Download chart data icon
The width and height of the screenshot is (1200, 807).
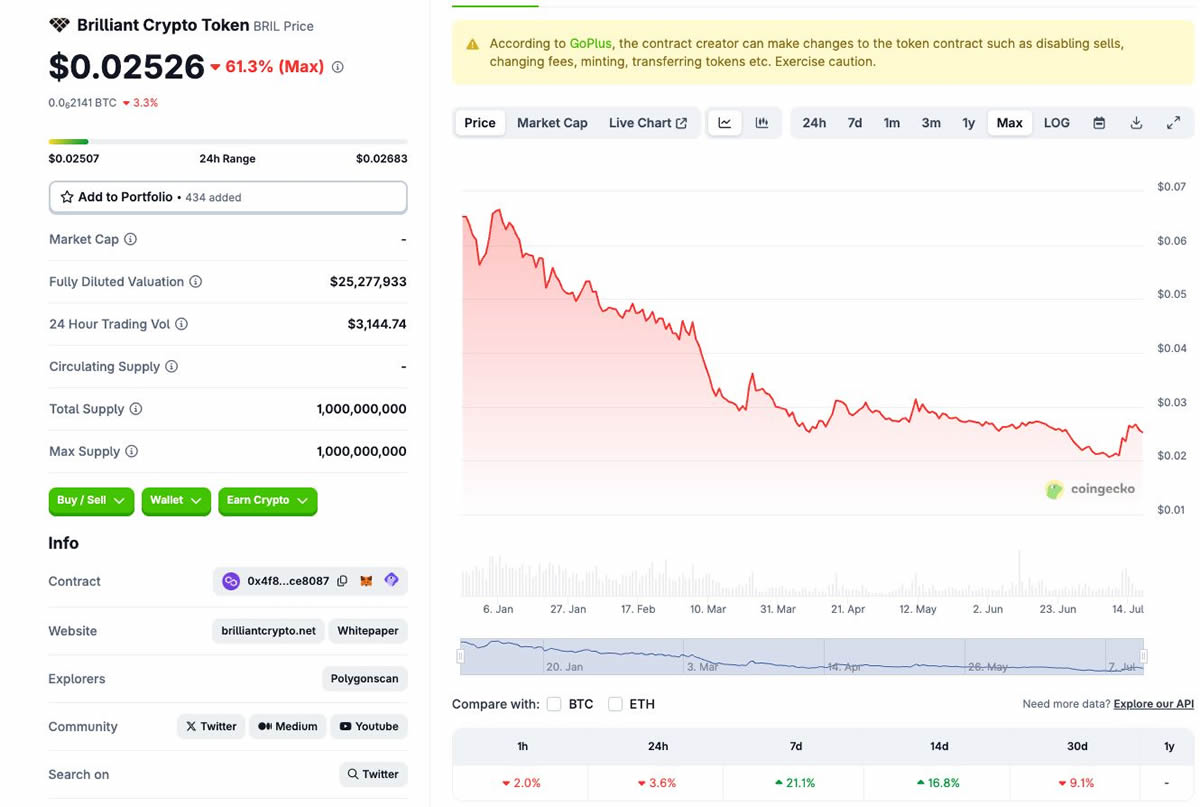tap(1136, 123)
